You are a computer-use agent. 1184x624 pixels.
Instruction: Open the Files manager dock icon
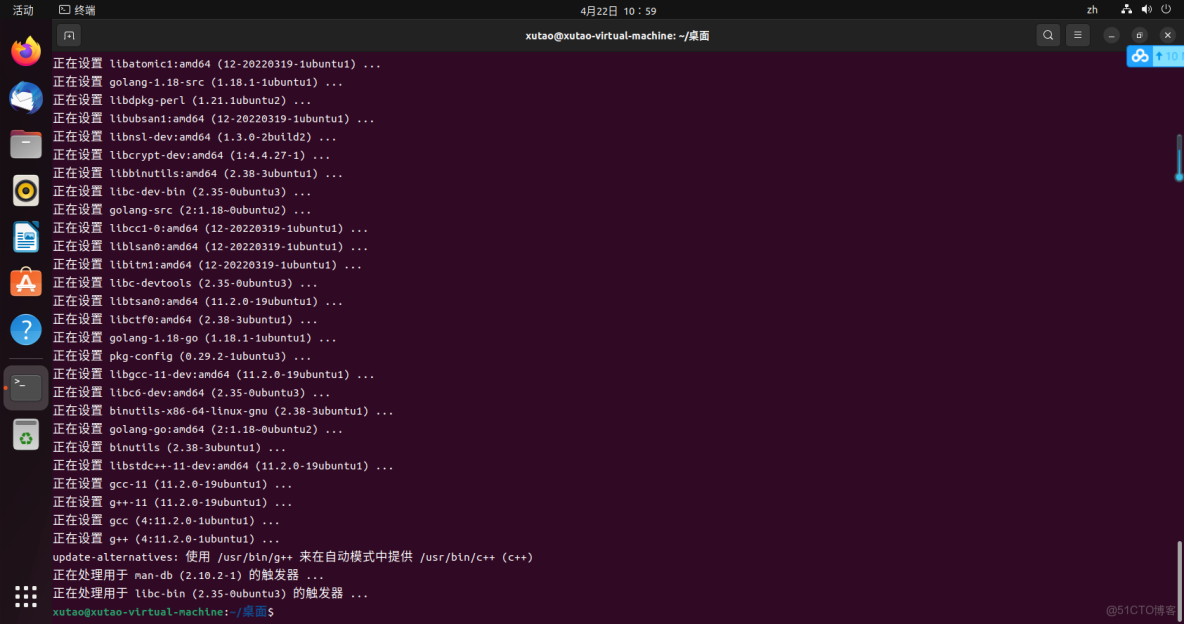pyautogui.click(x=26, y=144)
